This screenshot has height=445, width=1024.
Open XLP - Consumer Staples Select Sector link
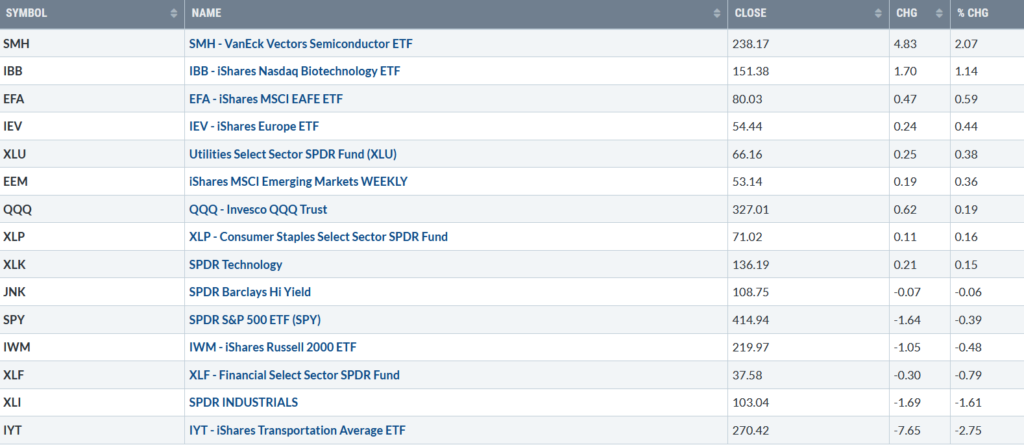tap(318, 237)
